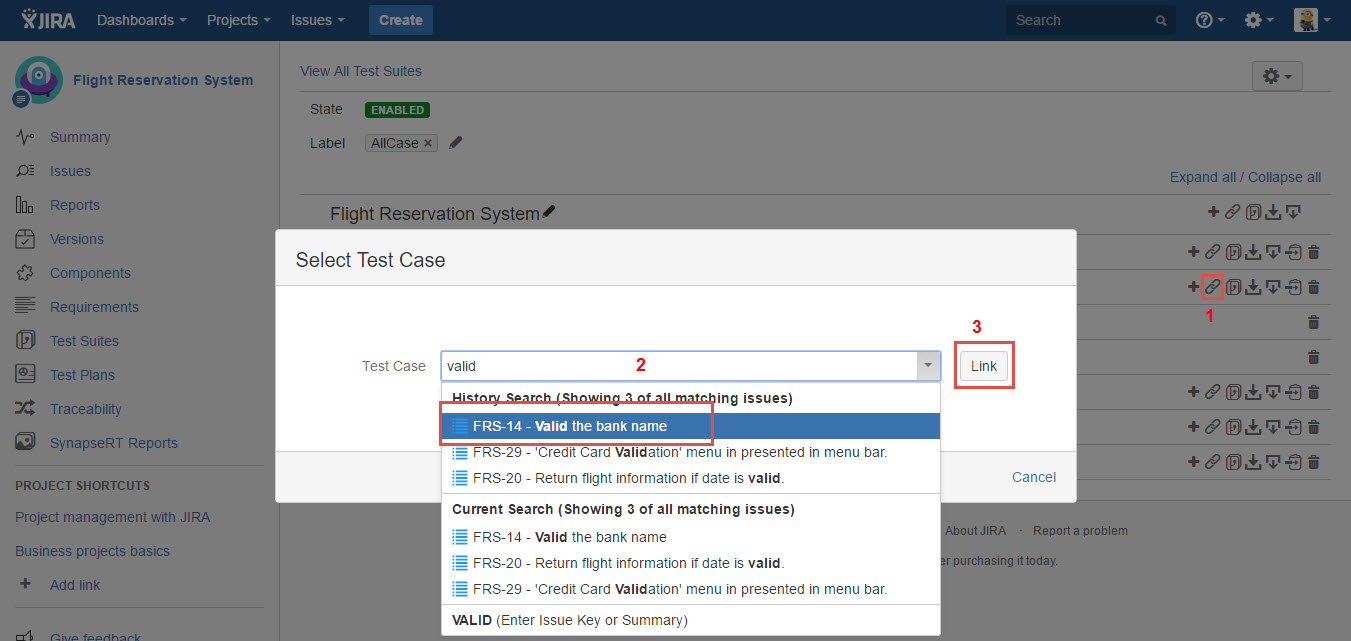The width and height of the screenshot is (1351, 641).
Task: Click the user avatar in top bar
Action: tap(1305, 20)
